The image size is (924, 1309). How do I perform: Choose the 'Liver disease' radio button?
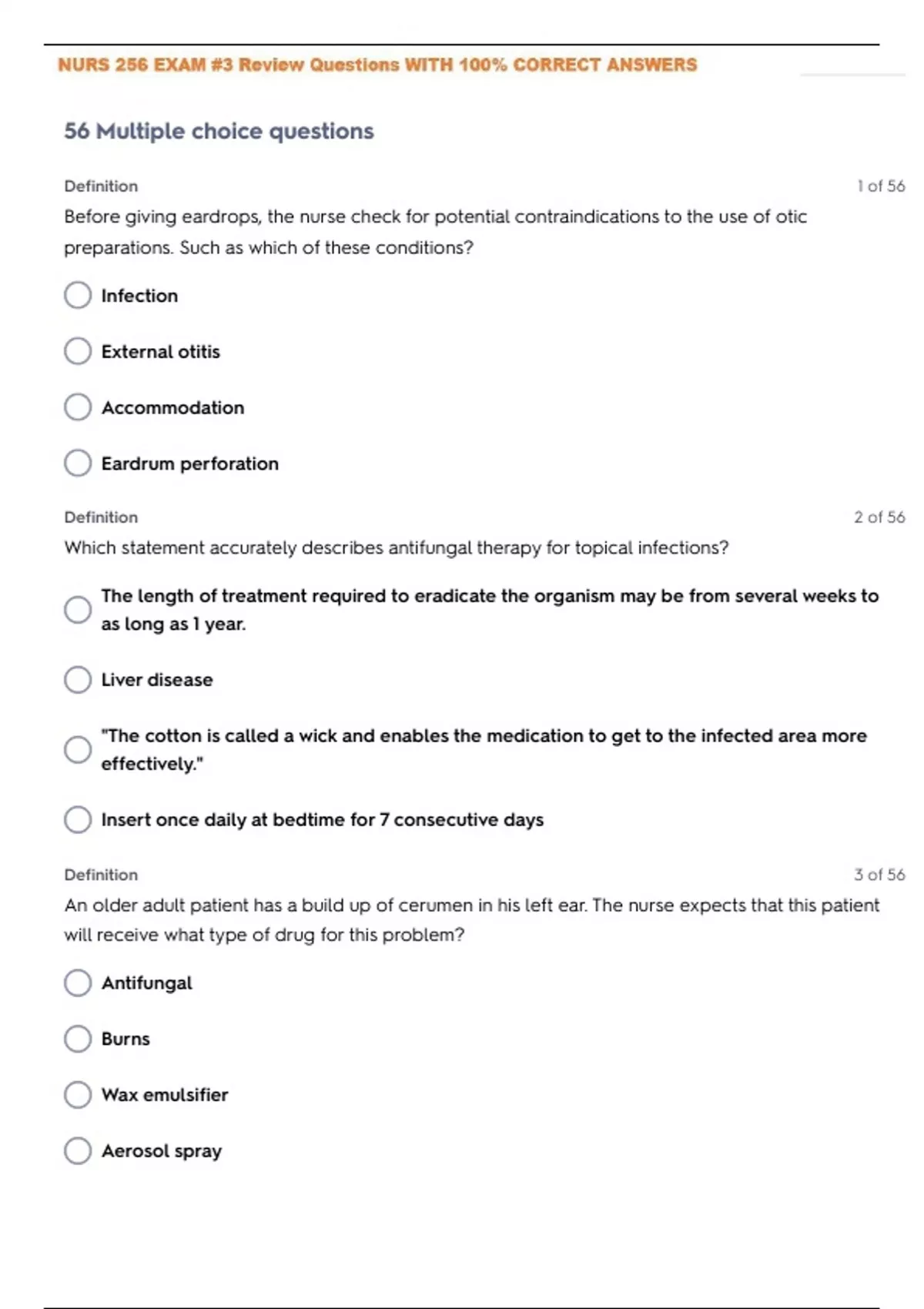[78, 680]
